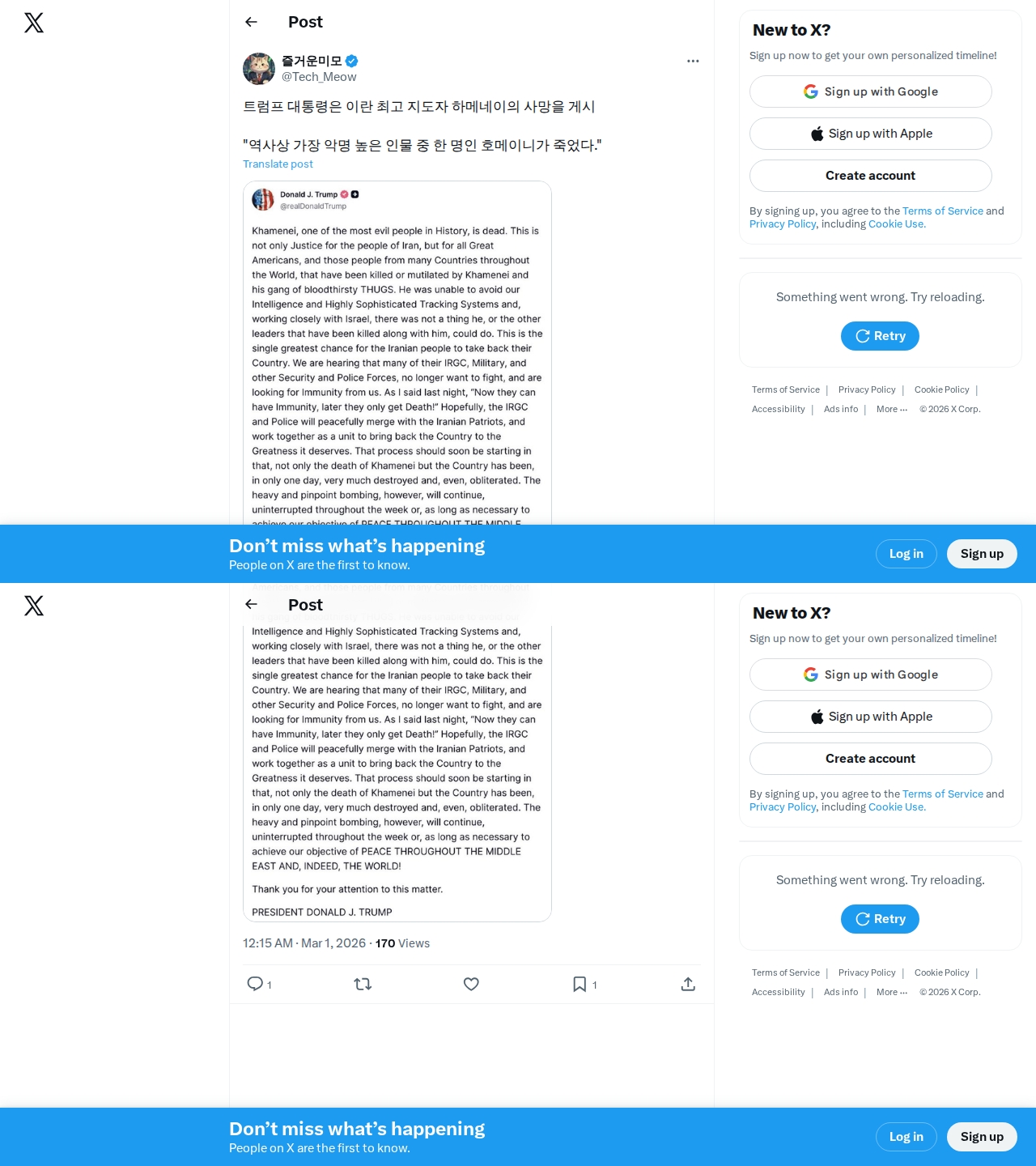Share the post via the upload arrow icon

[688, 984]
